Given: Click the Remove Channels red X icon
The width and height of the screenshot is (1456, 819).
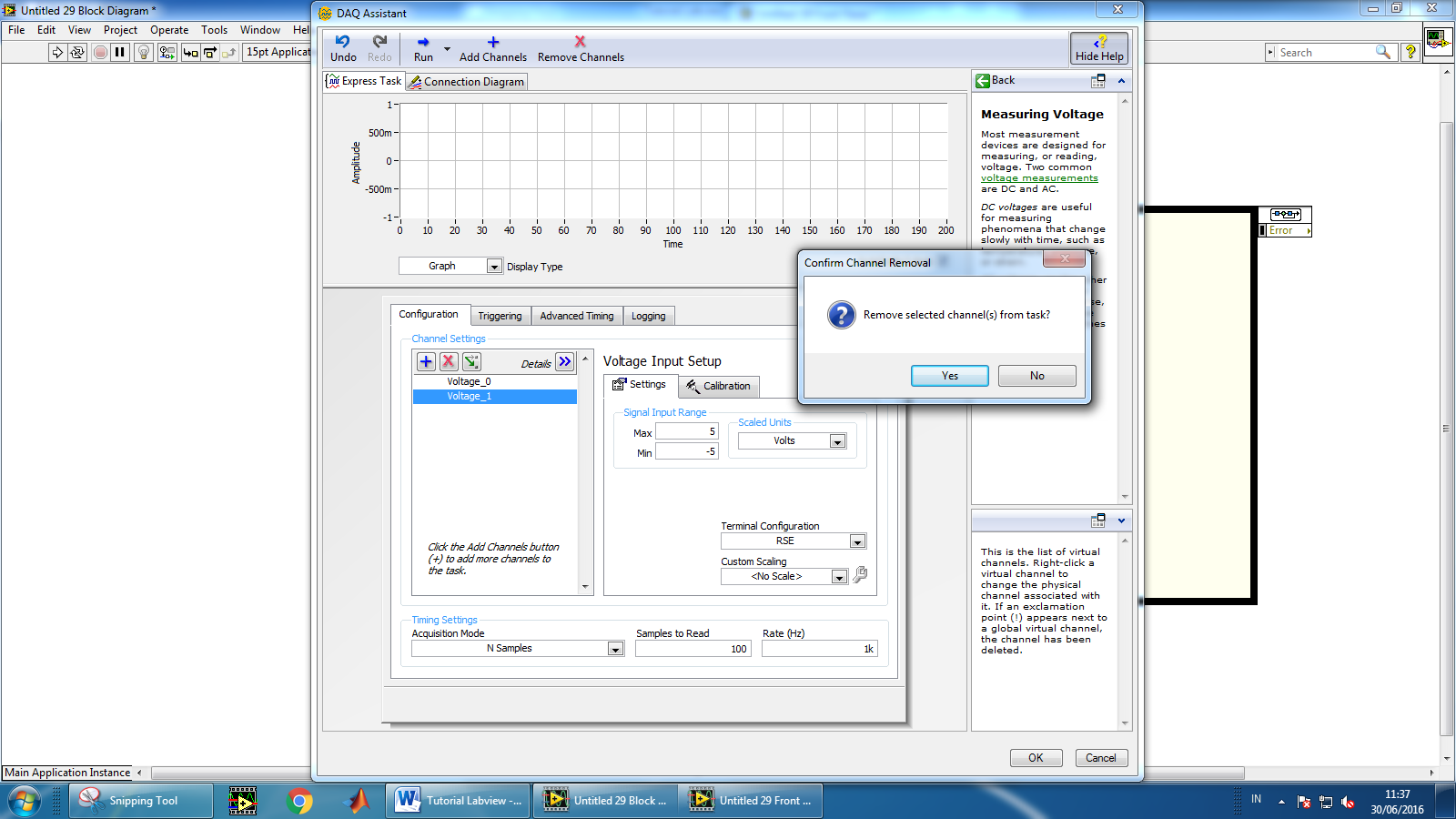Looking at the screenshot, I should (x=580, y=42).
